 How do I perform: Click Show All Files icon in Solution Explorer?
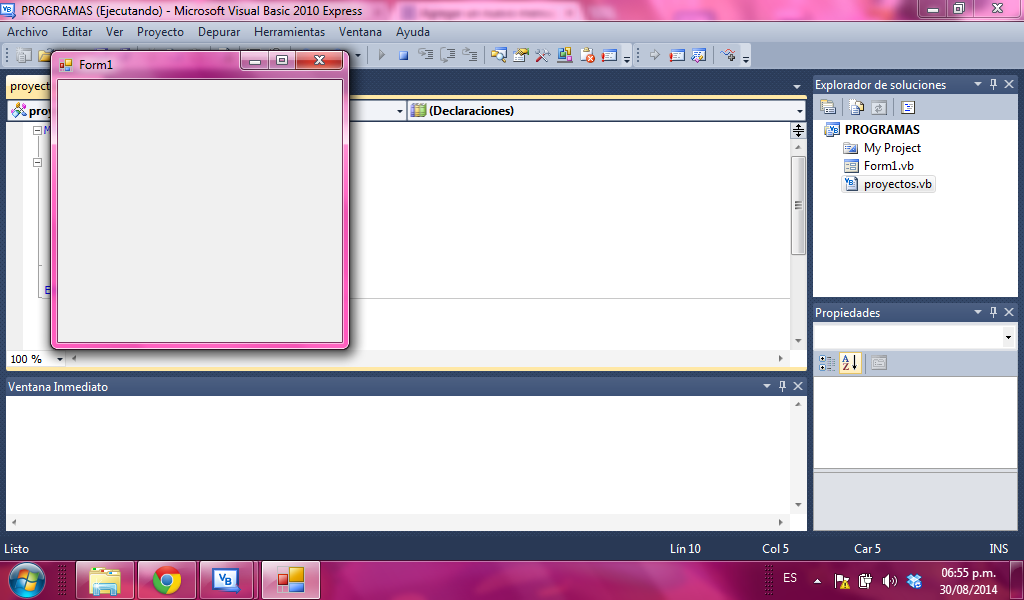click(x=856, y=107)
